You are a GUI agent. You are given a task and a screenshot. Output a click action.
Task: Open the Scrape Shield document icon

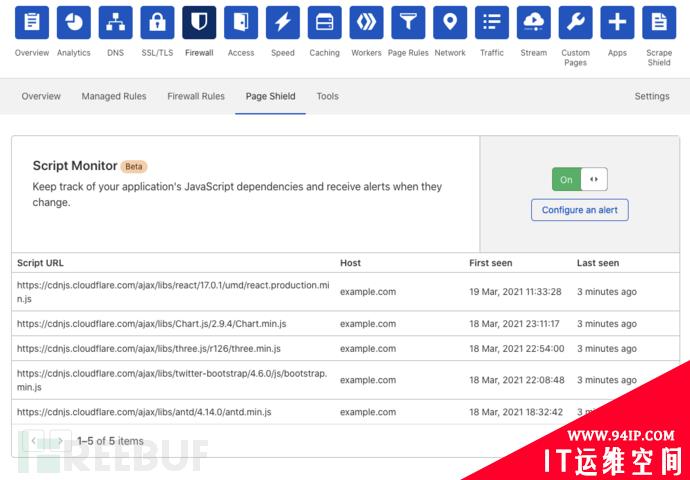click(x=659, y=22)
